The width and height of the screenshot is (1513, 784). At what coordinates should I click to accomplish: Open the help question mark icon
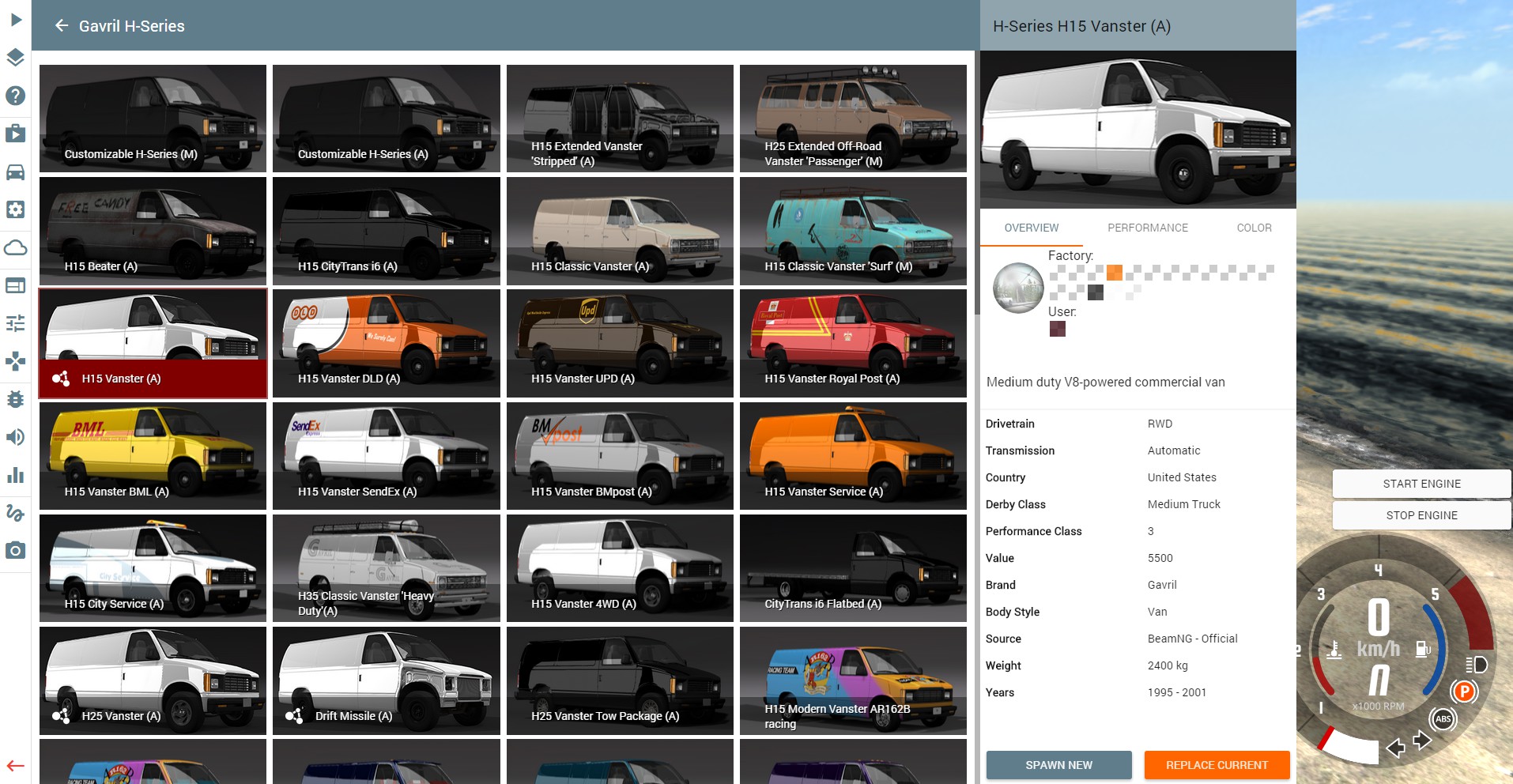click(x=15, y=96)
